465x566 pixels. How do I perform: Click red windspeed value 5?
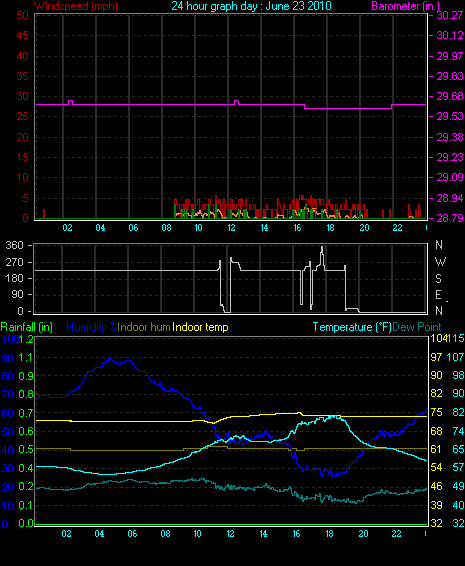tap(25, 198)
